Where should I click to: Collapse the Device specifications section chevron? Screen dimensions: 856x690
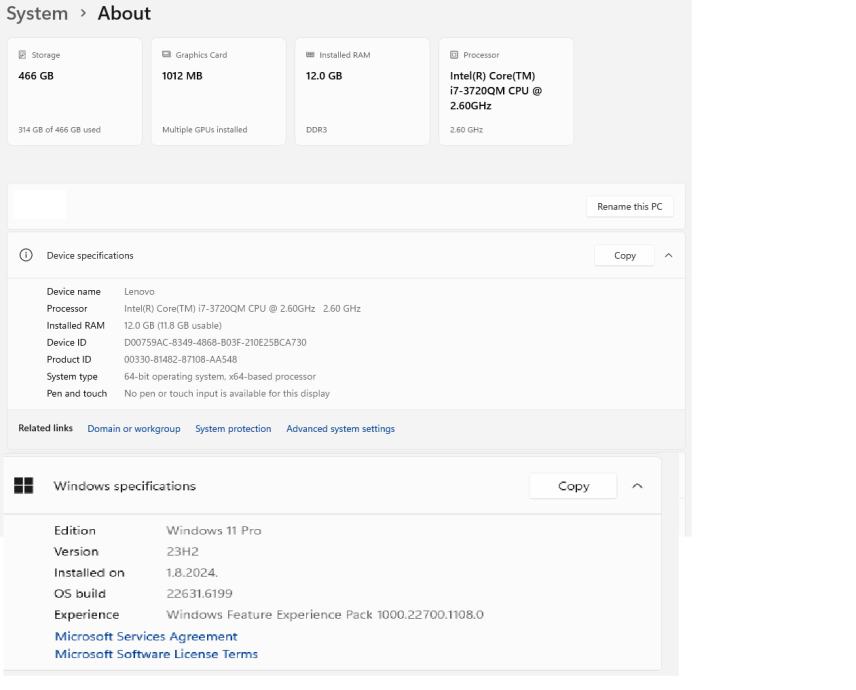668,255
